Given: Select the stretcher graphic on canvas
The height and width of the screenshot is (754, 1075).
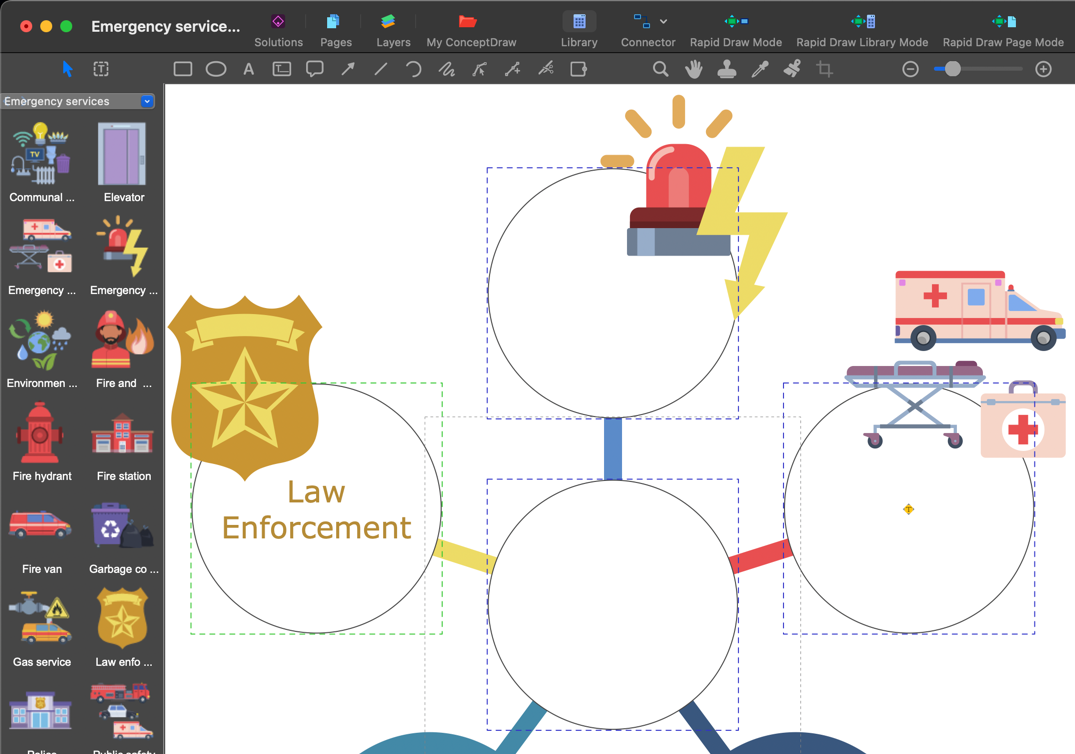Looking at the screenshot, I should pos(915,404).
